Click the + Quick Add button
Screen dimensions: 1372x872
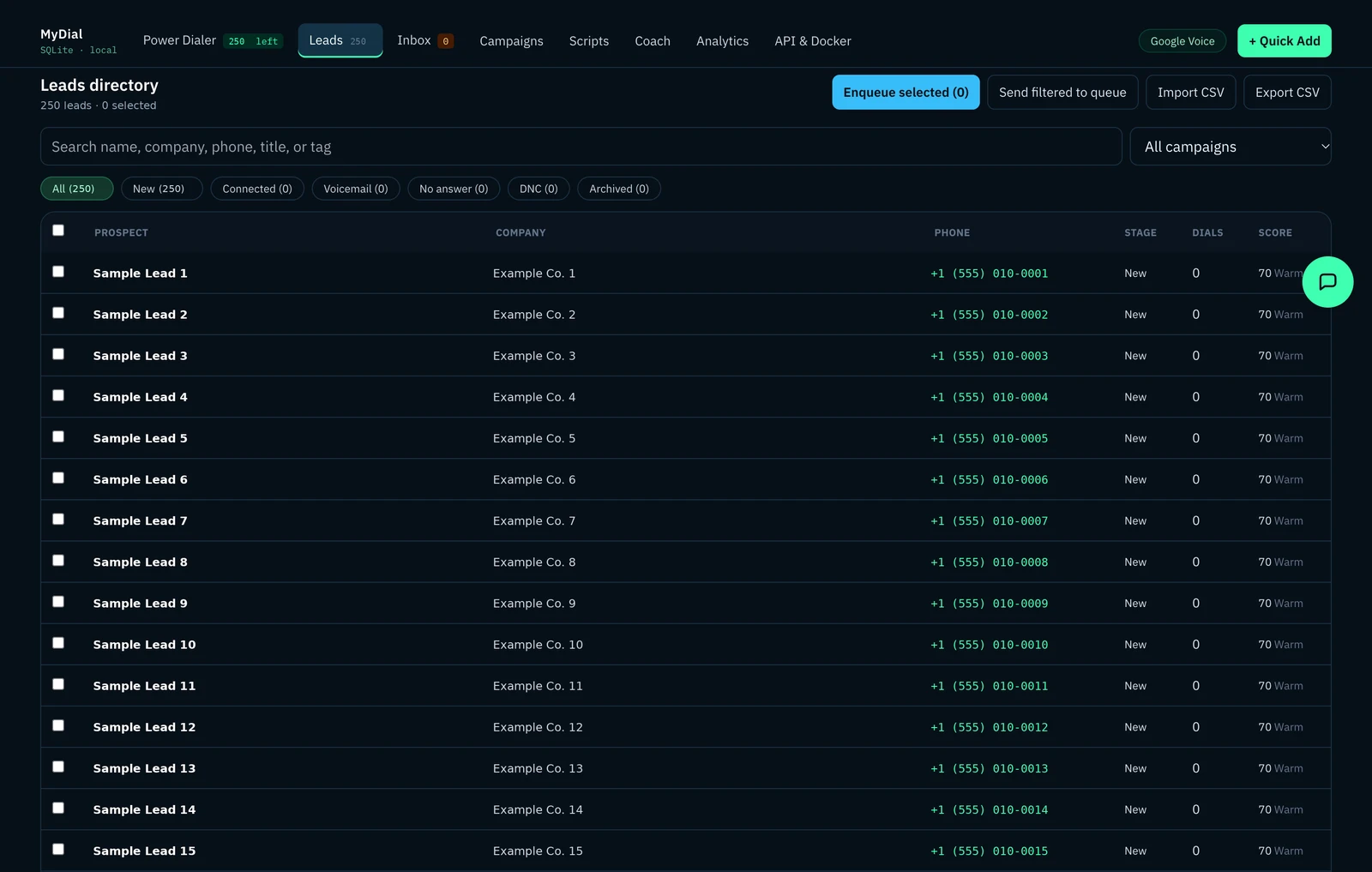[x=1284, y=41]
